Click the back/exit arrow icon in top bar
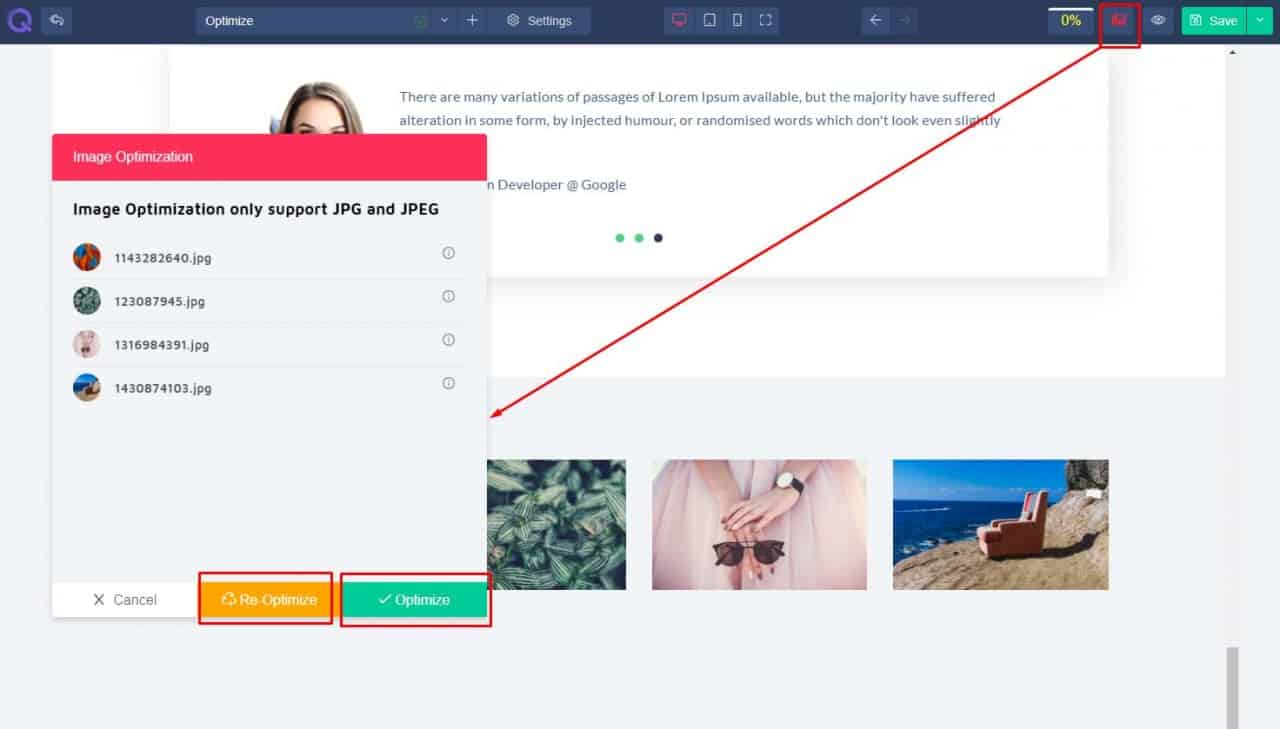The width and height of the screenshot is (1280, 729). click(56, 20)
